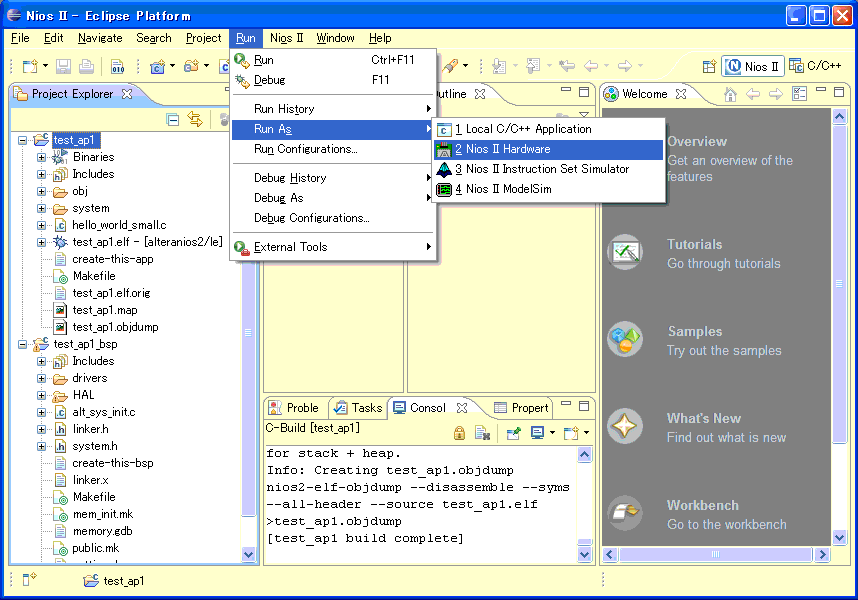Expand Run History submenu
This screenshot has height=600, width=858.
click(333, 109)
